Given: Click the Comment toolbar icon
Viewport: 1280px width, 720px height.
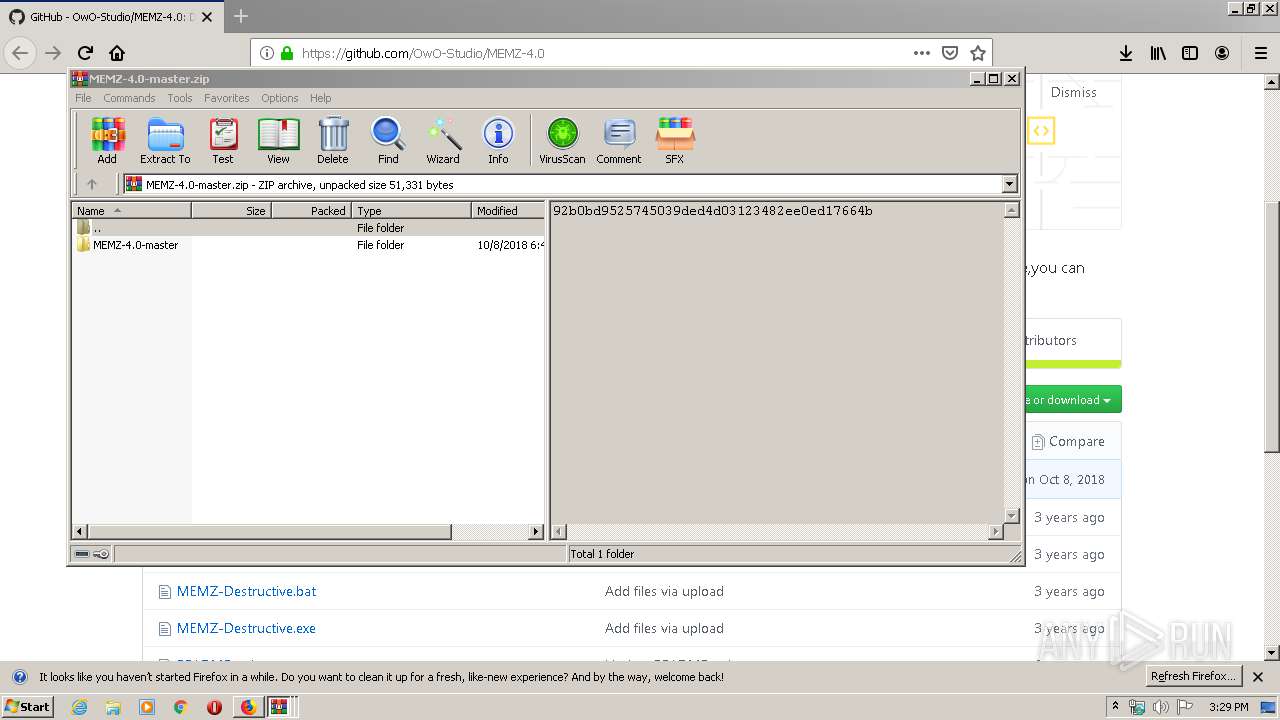Looking at the screenshot, I should point(619,140).
